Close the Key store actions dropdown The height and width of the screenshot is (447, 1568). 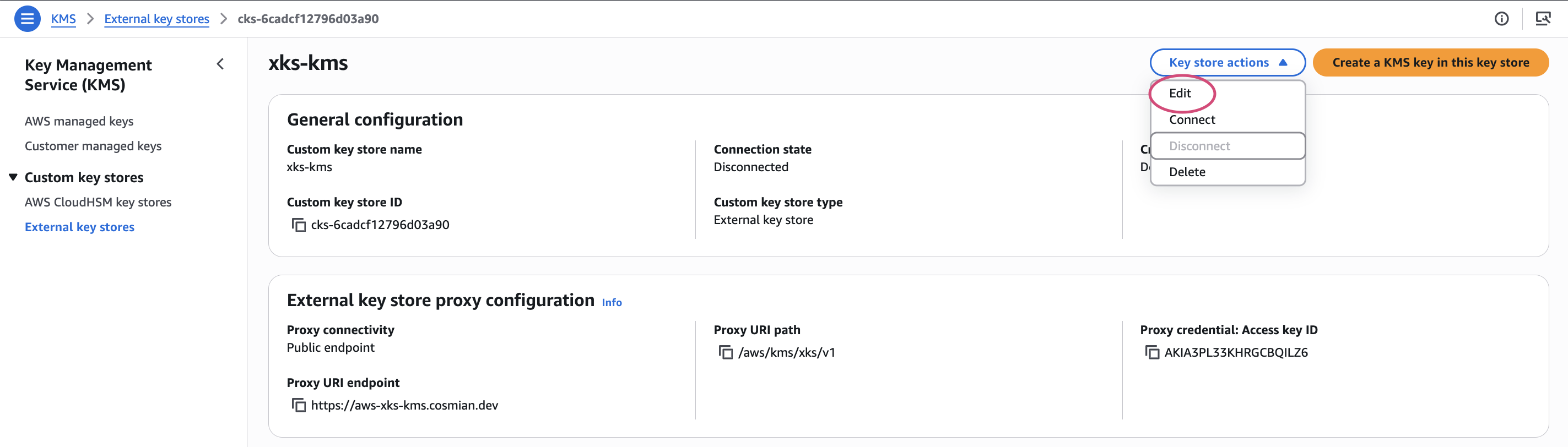[1227, 63]
